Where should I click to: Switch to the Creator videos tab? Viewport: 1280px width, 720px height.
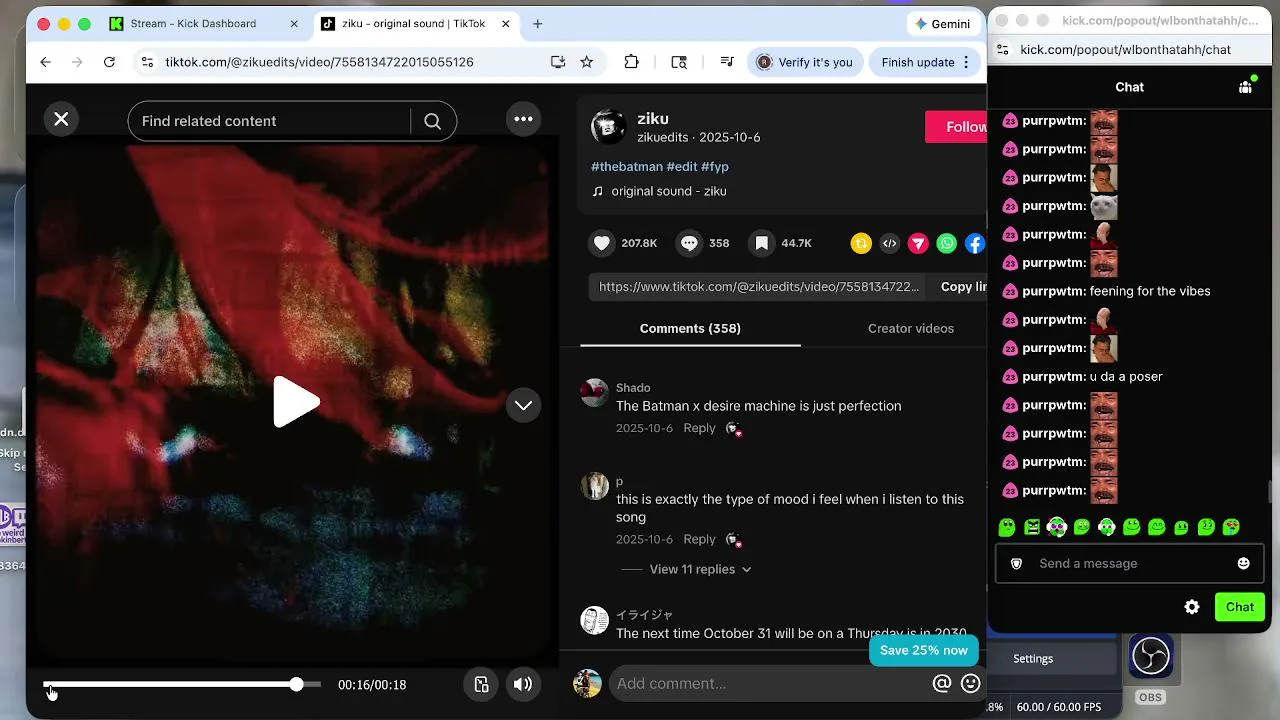[911, 328]
